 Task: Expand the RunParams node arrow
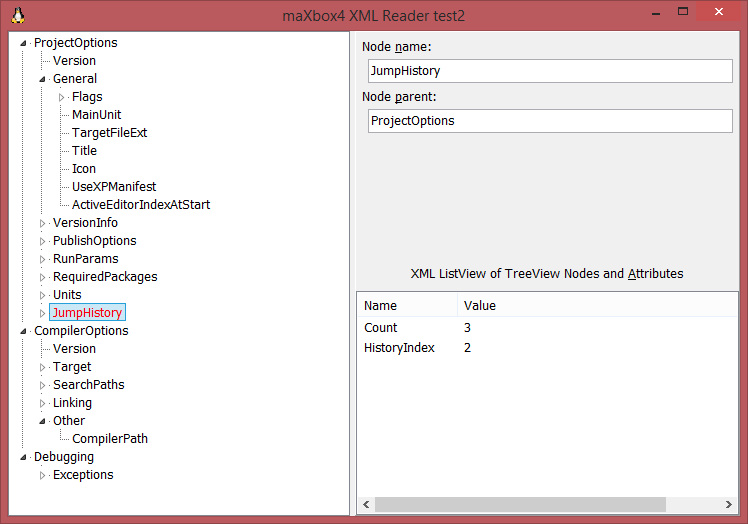pyautogui.click(x=43, y=259)
